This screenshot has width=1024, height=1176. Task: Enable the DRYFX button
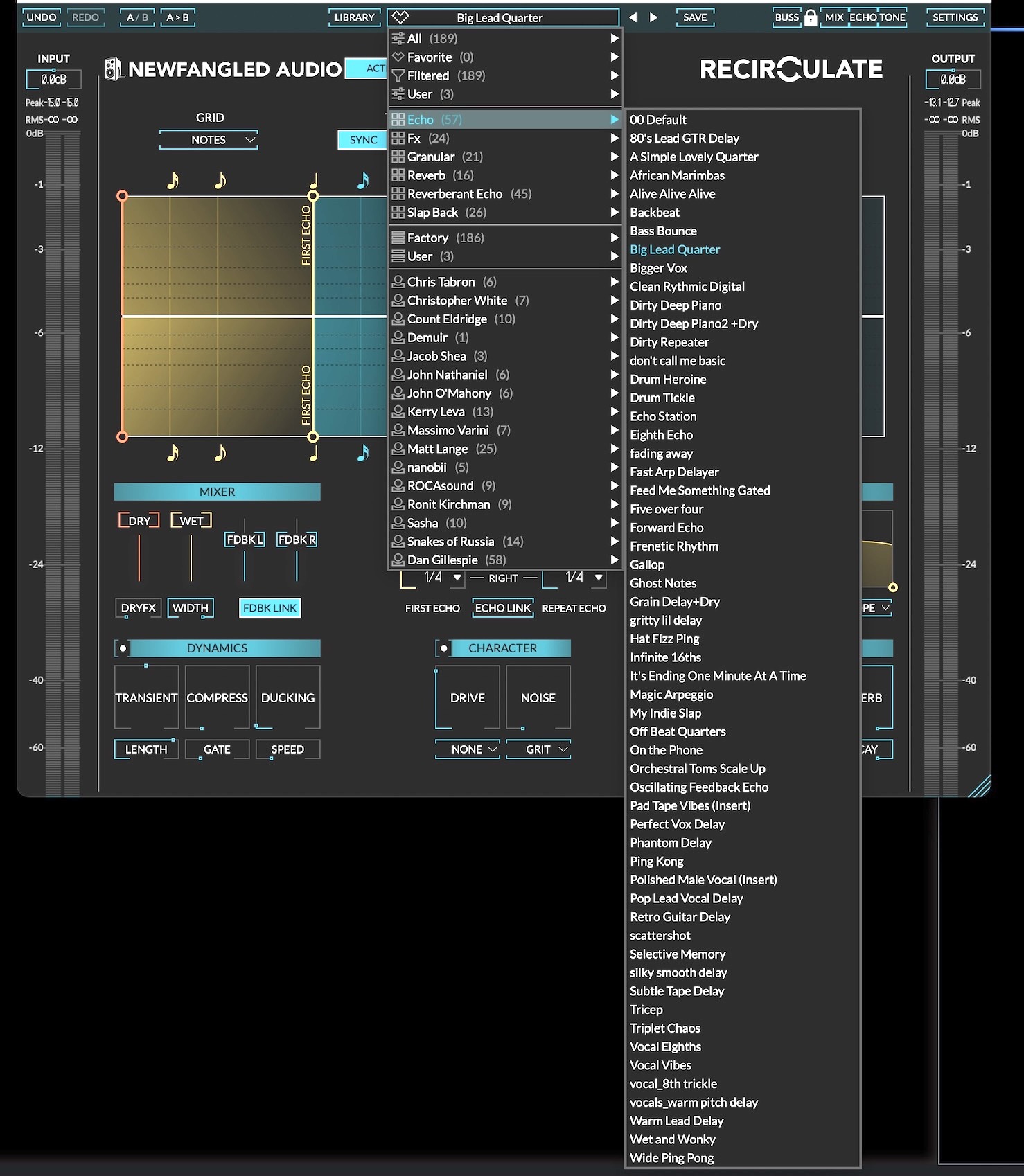(x=139, y=608)
